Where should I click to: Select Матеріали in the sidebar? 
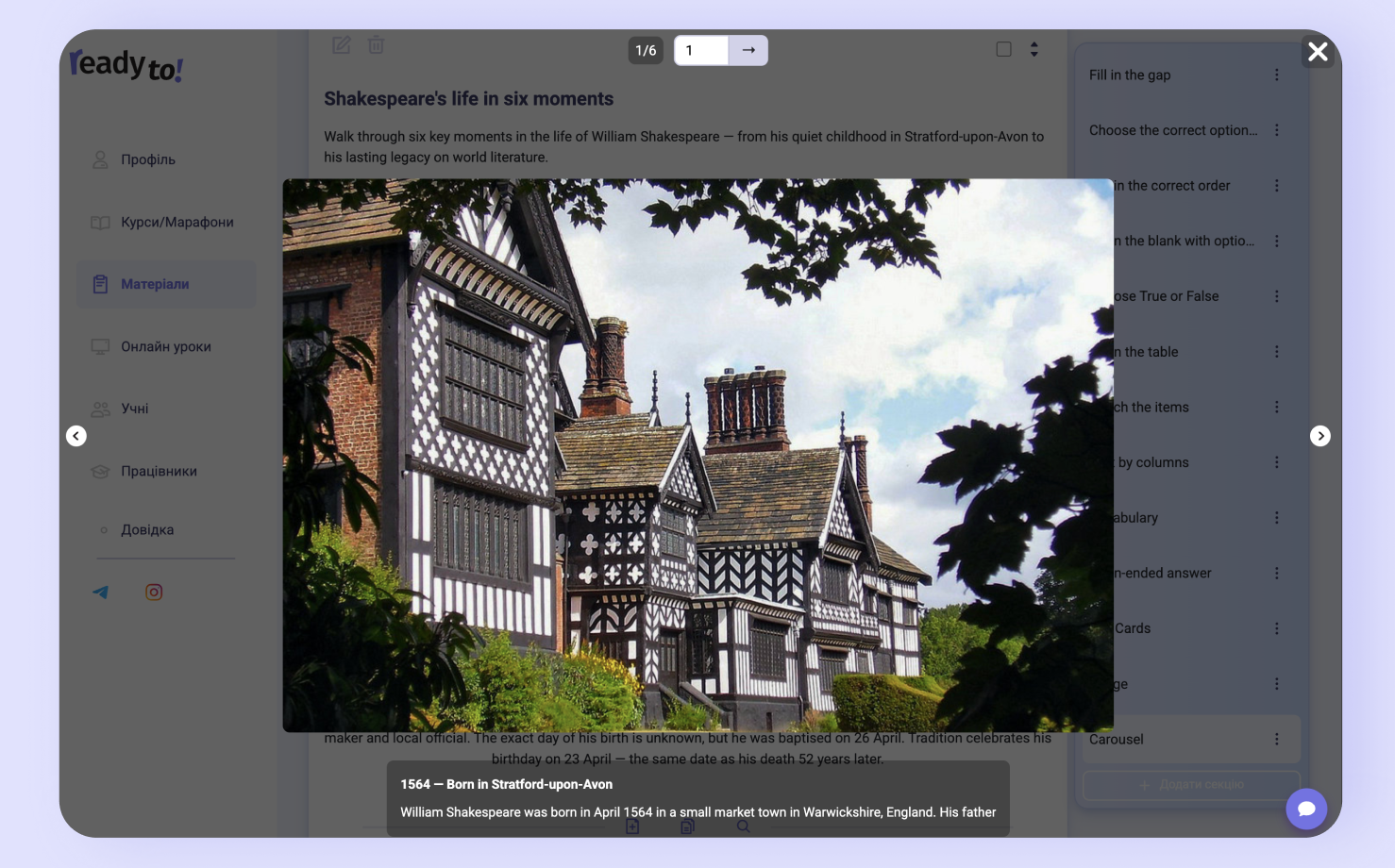166,284
